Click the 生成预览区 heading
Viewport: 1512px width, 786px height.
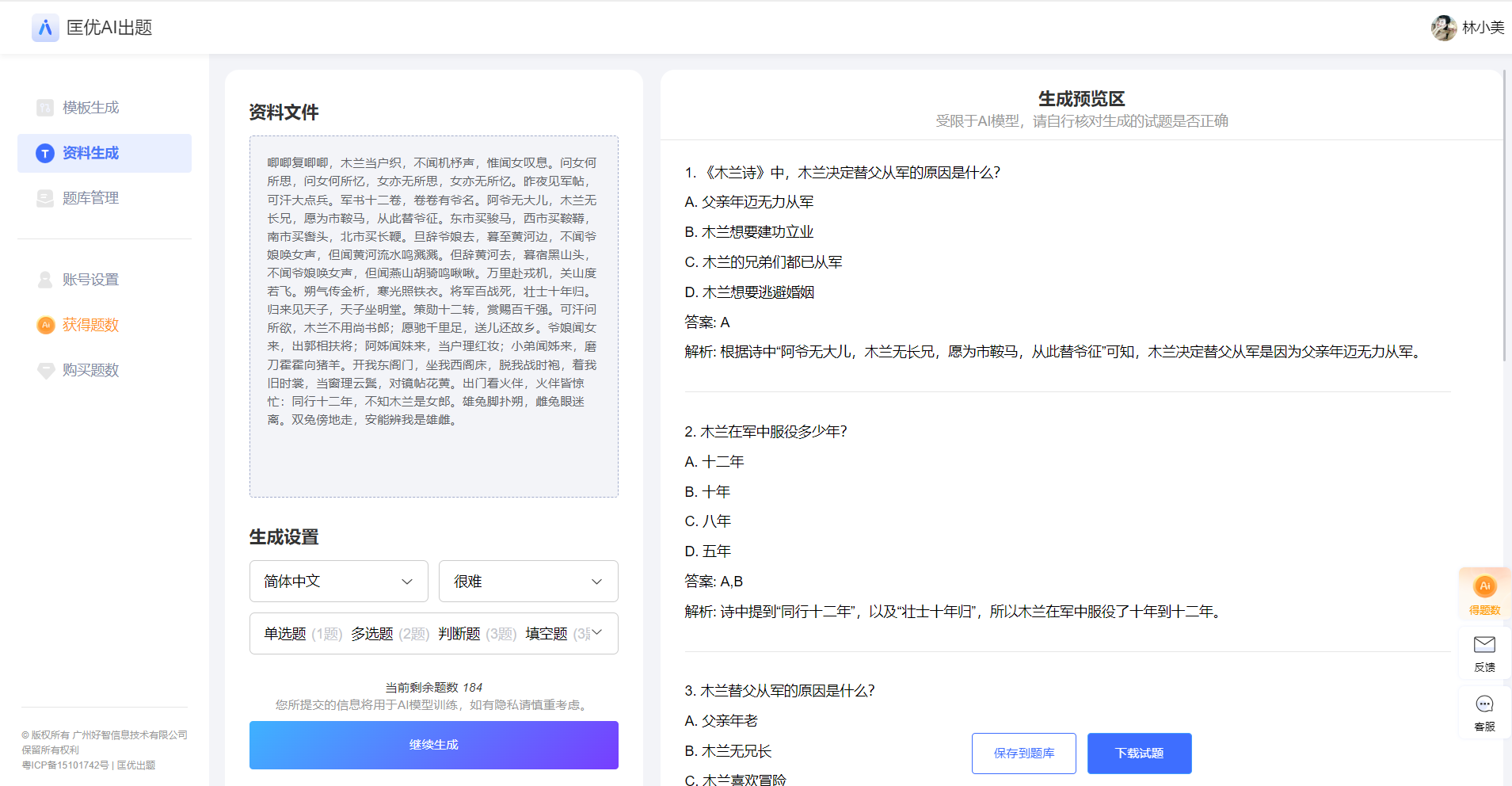tap(1081, 99)
